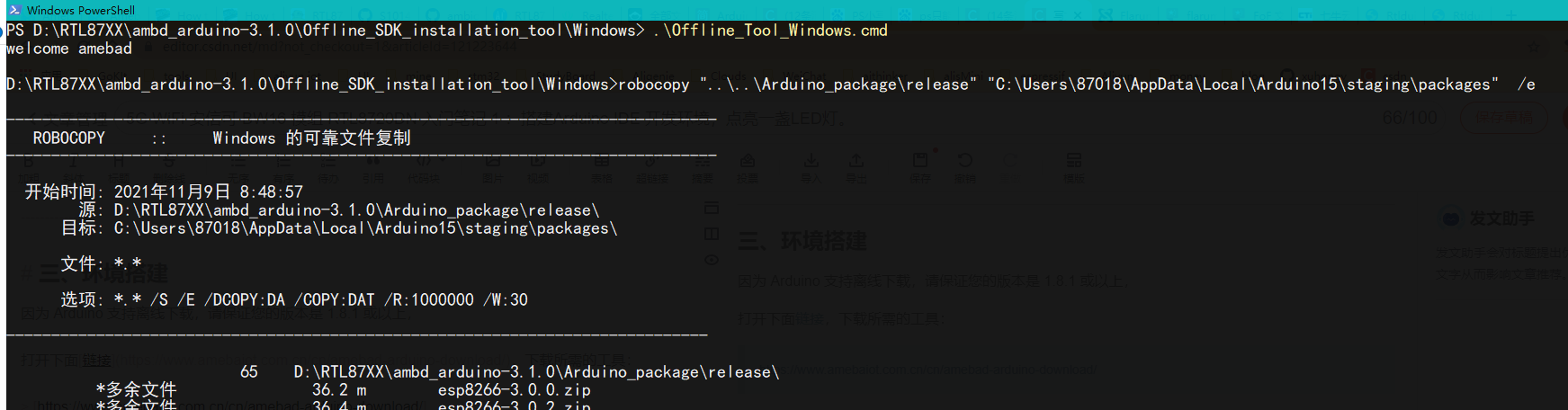This screenshot has height=410, width=1568.
Task: Click the '.\Offline_Tool_Windows.cmd' command text
Action: (770, 31)
